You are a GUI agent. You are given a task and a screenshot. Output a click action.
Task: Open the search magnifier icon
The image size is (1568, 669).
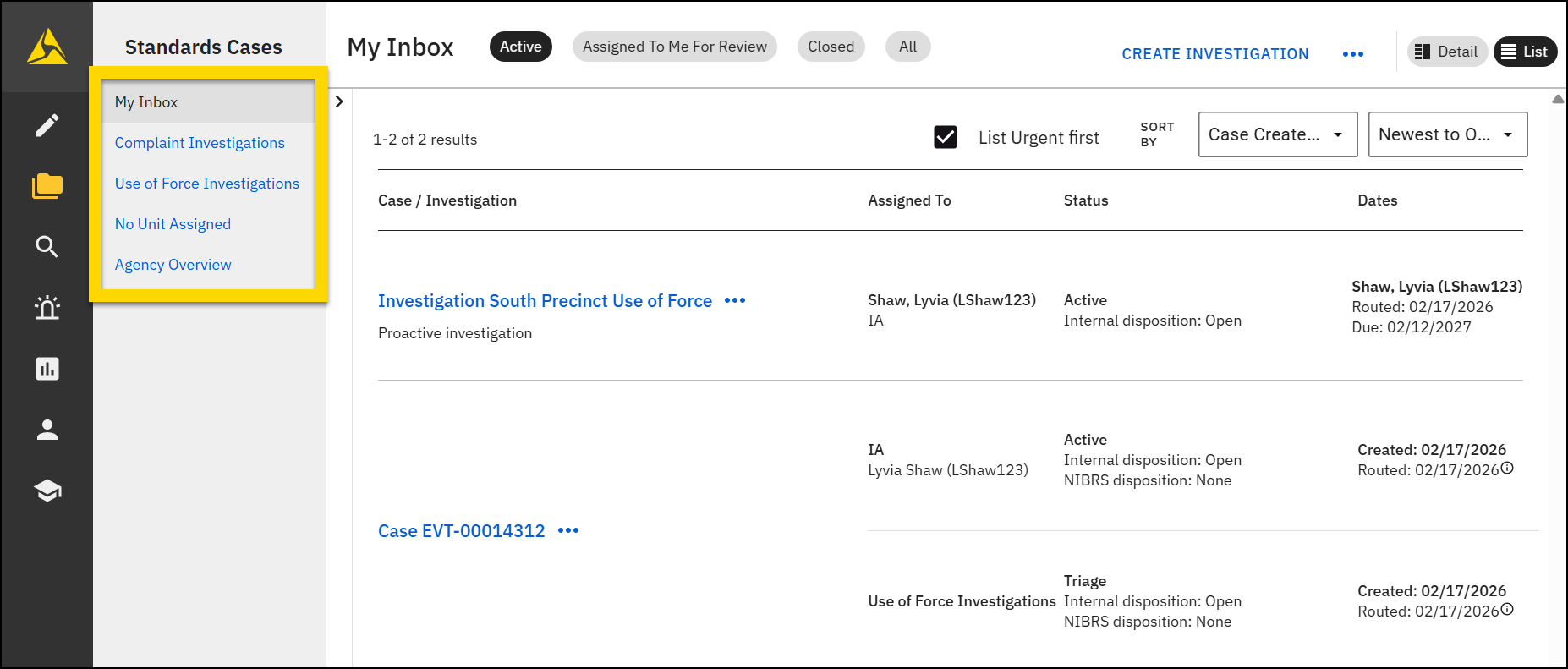47,247
